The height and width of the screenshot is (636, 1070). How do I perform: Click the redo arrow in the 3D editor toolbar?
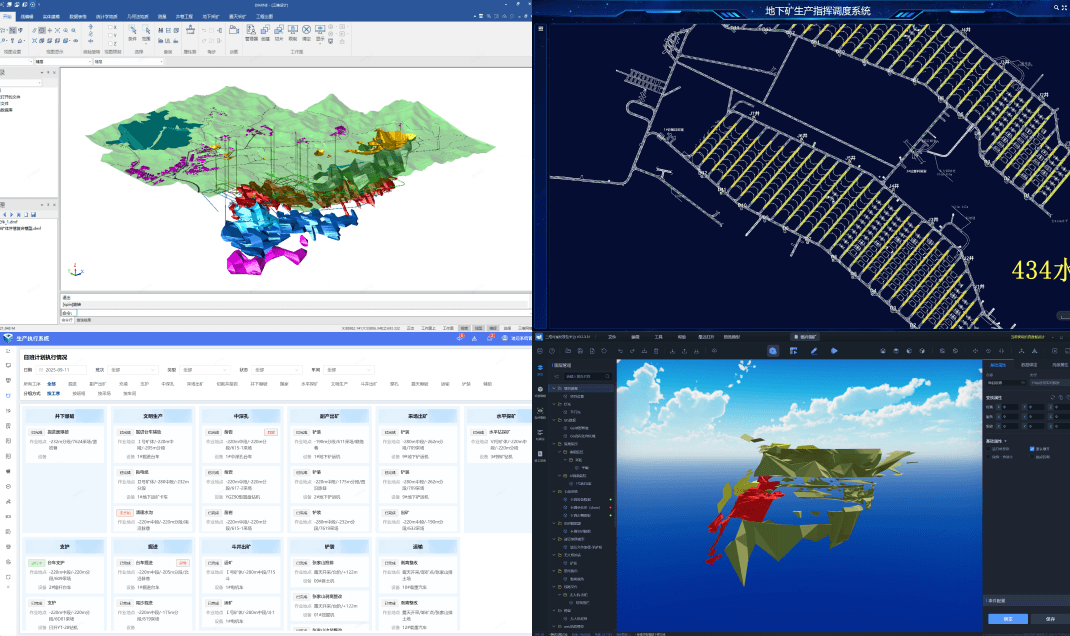[632, 351]
